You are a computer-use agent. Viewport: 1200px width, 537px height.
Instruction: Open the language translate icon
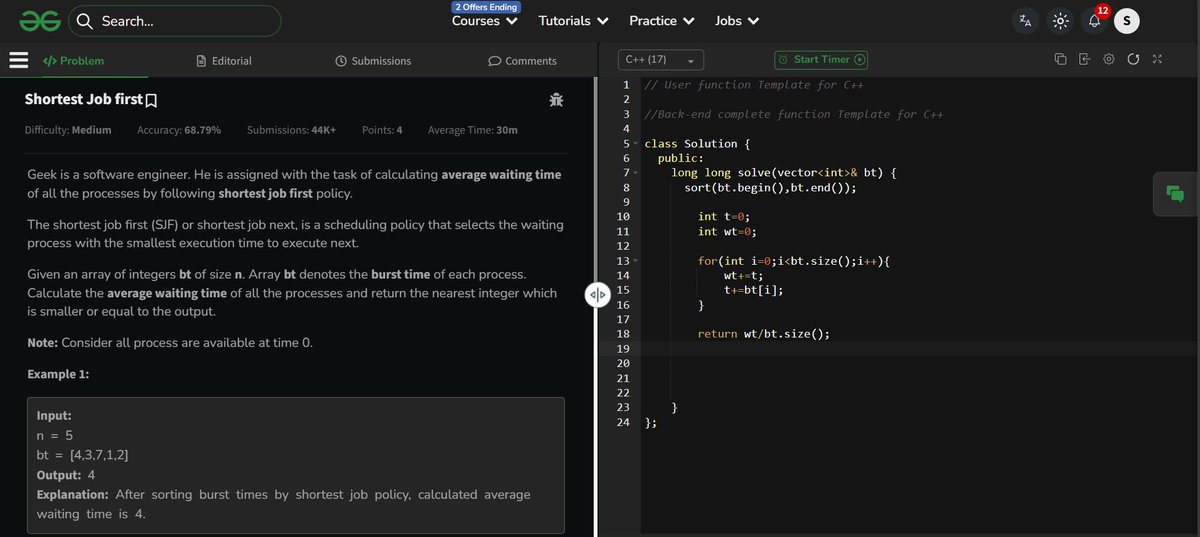point(1024,20)
